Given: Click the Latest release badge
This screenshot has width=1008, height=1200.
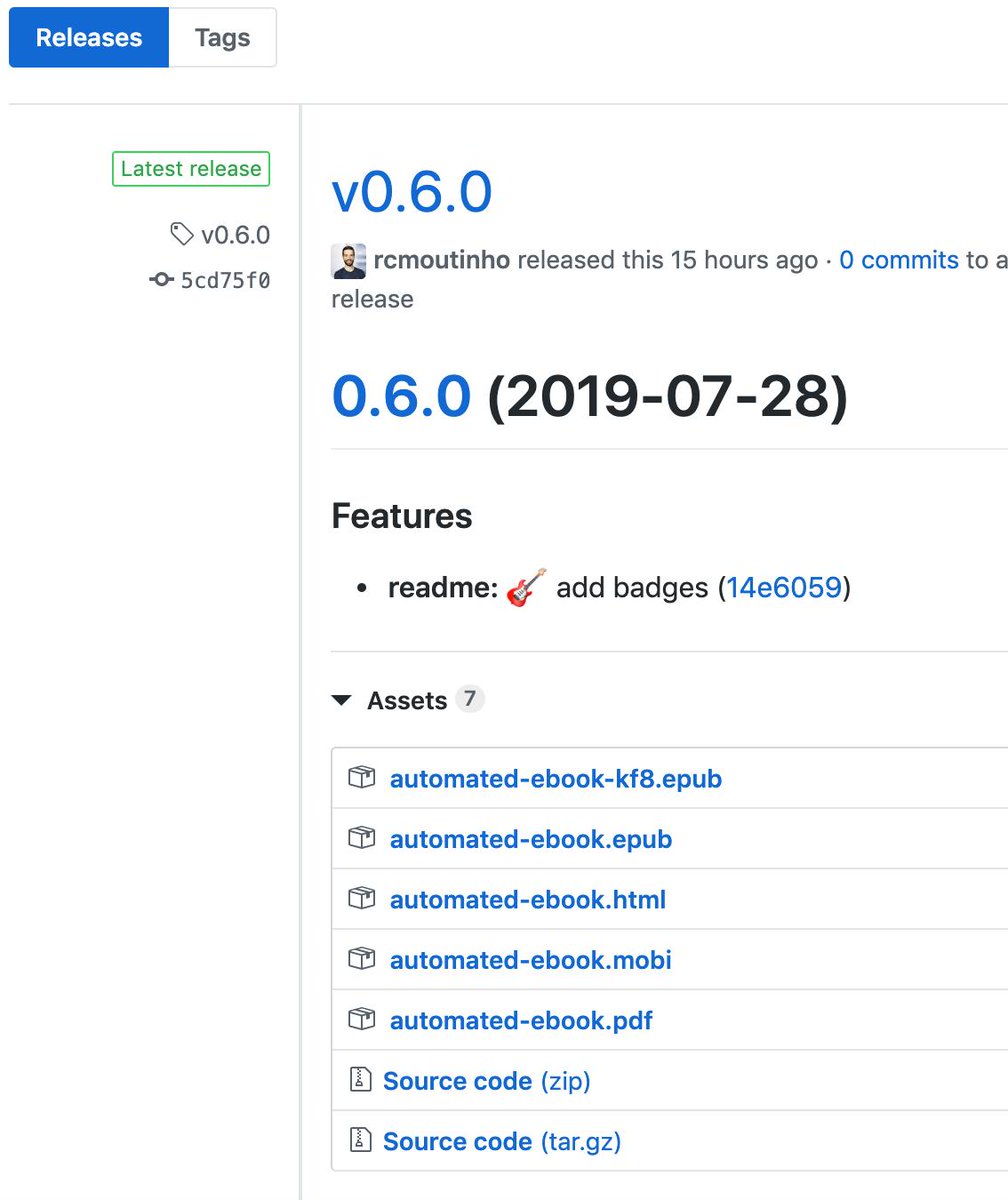Looking at the screenshot, I should pos(191,169).
